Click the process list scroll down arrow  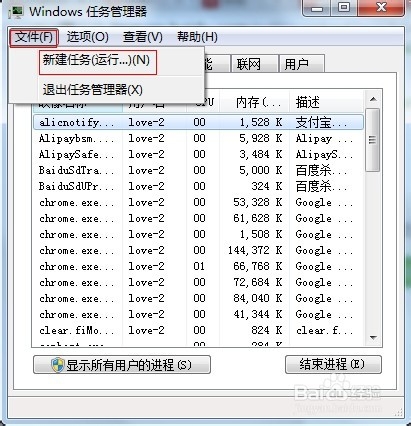point(373,338)
